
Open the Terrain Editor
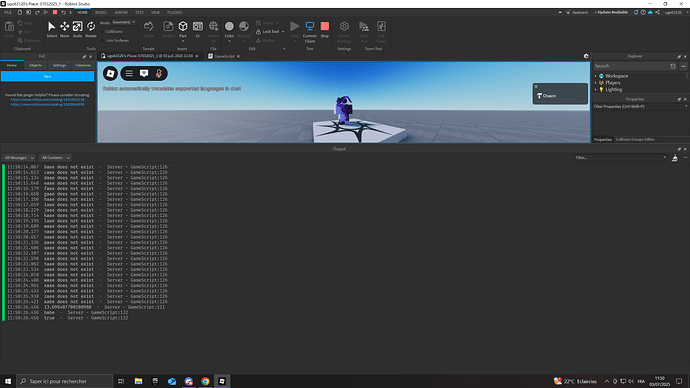point(149,29)
